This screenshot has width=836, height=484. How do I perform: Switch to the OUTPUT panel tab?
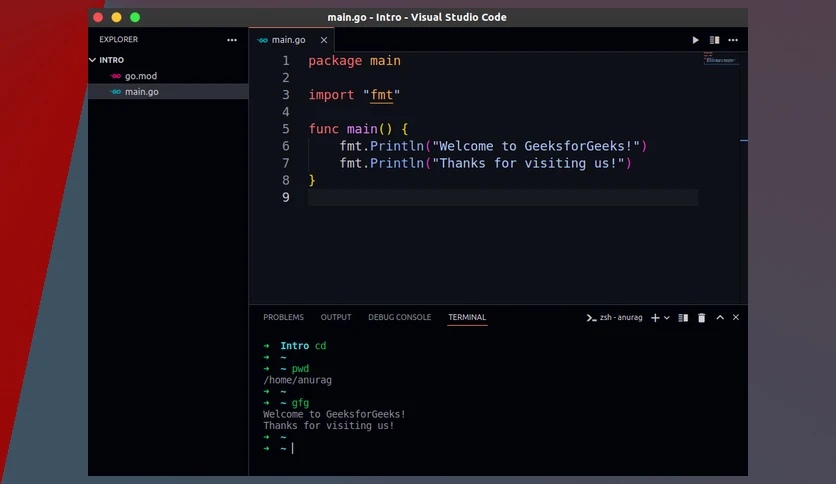(x=336, y=317)
